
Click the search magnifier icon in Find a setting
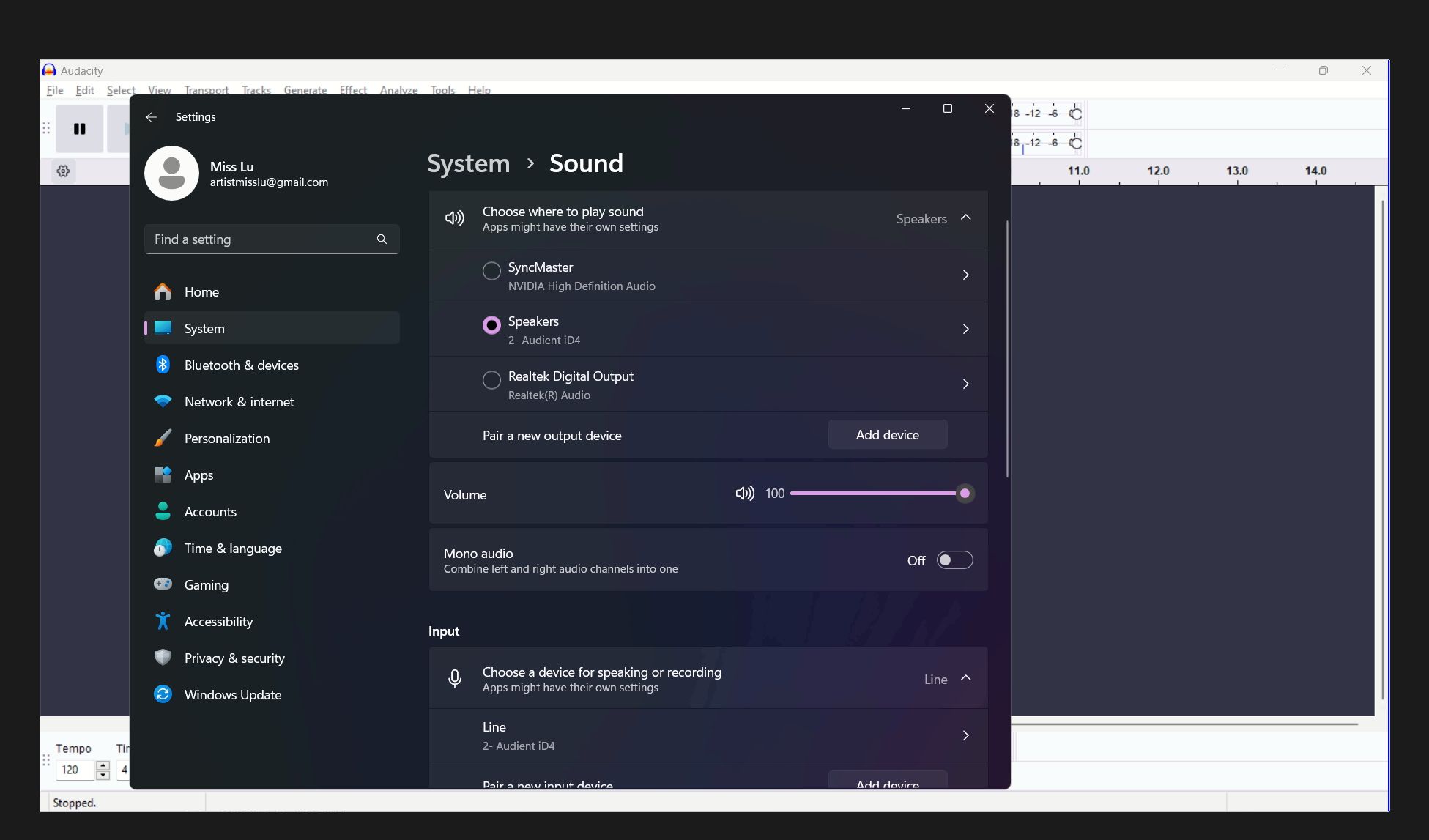pyautogui.click(x=382, y=239)
